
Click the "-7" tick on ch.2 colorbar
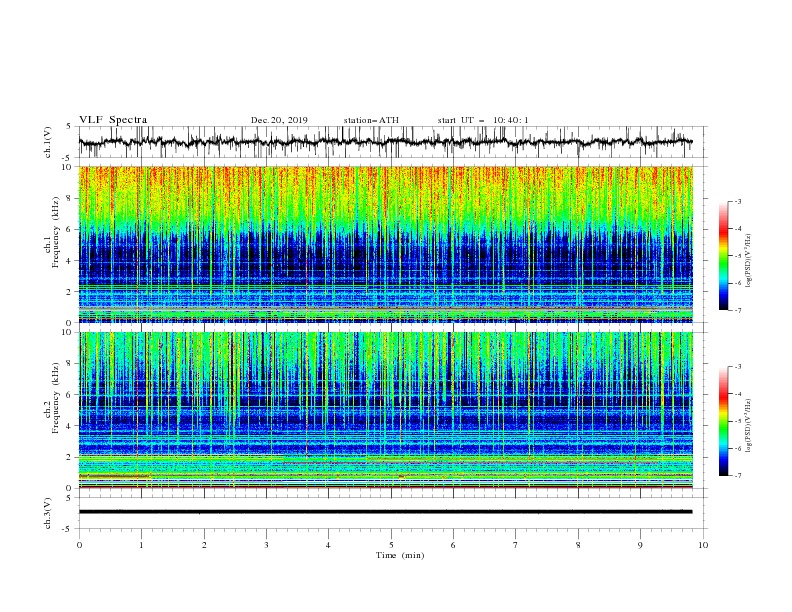pos(737,476)
